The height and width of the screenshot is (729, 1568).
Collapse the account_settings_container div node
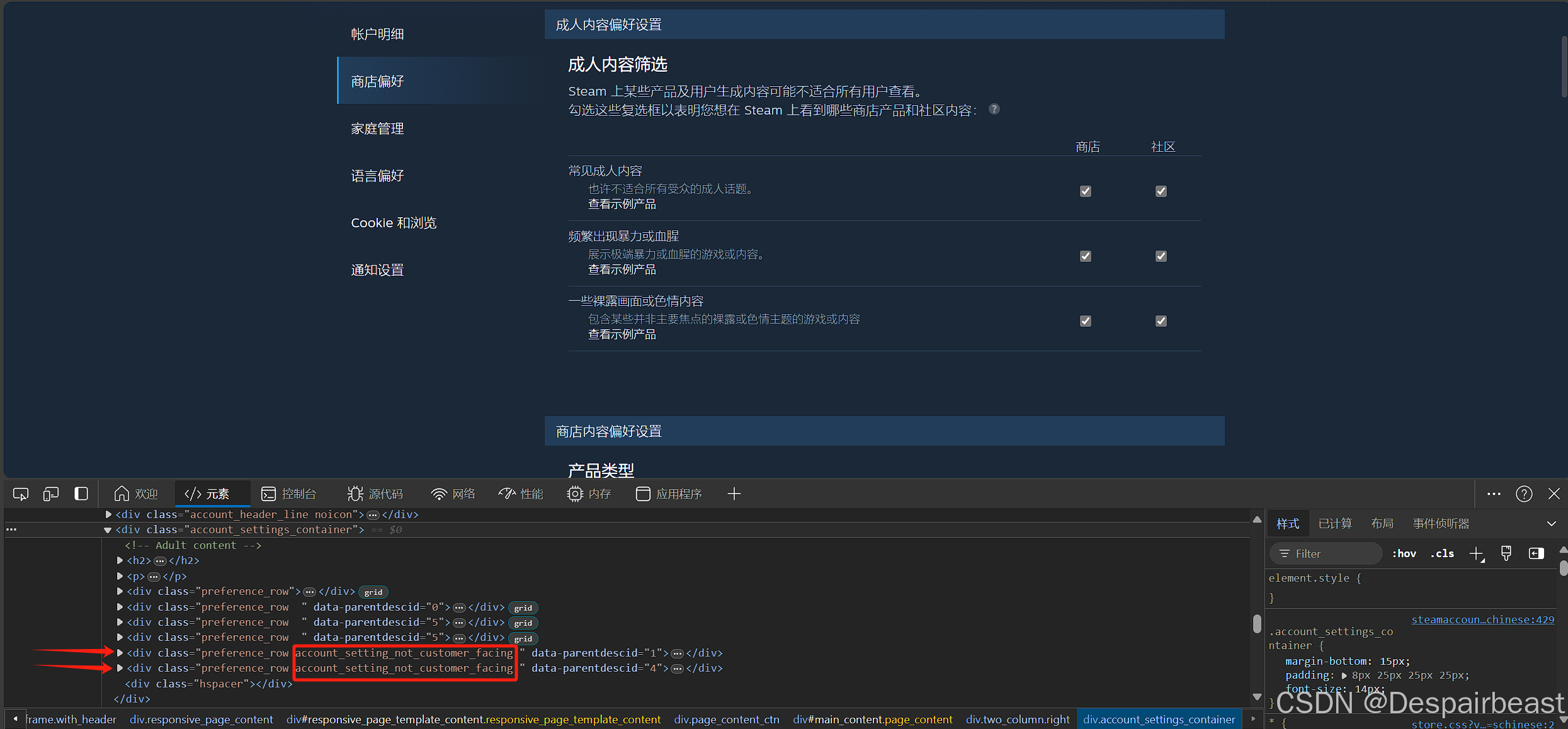click(x=108, y=530)
